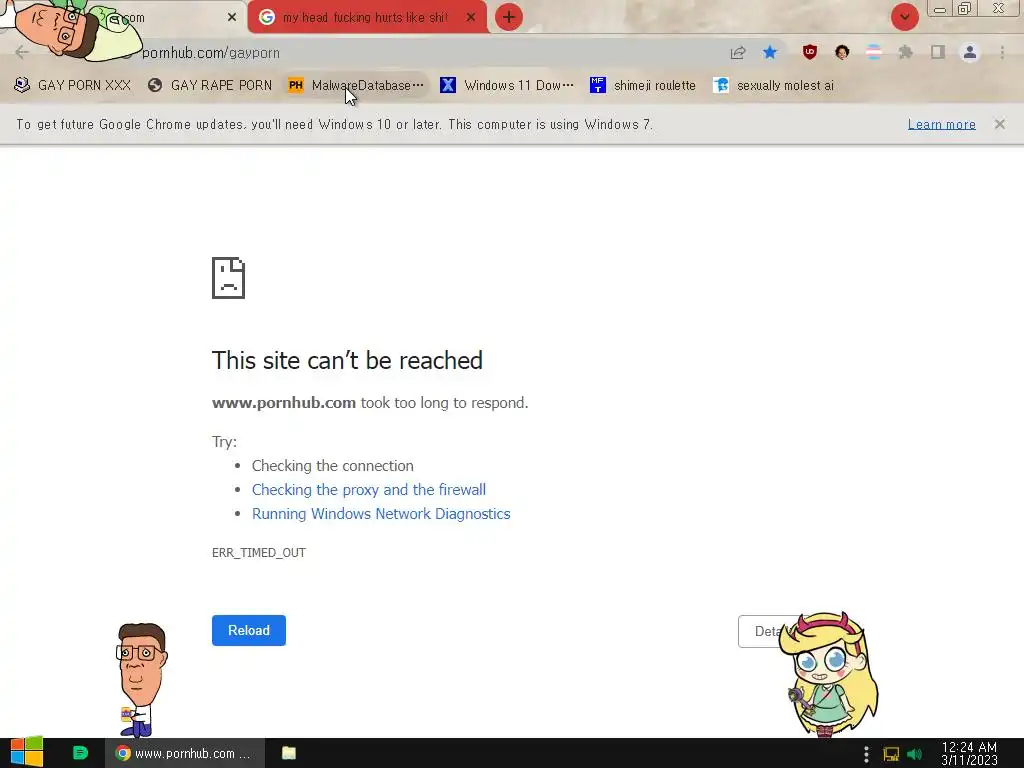Open the Windows 11 Dow... bookmark
Image resolution: width=1024 pixels, height=768 pixels.
tap(507, 86)
